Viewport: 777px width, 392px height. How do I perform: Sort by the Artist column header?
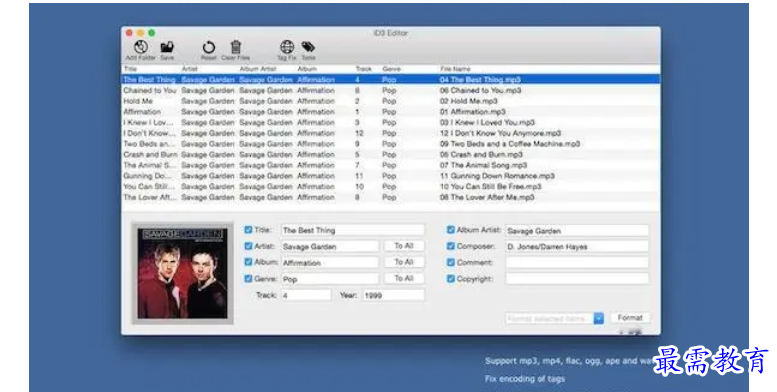click(189, 69)
